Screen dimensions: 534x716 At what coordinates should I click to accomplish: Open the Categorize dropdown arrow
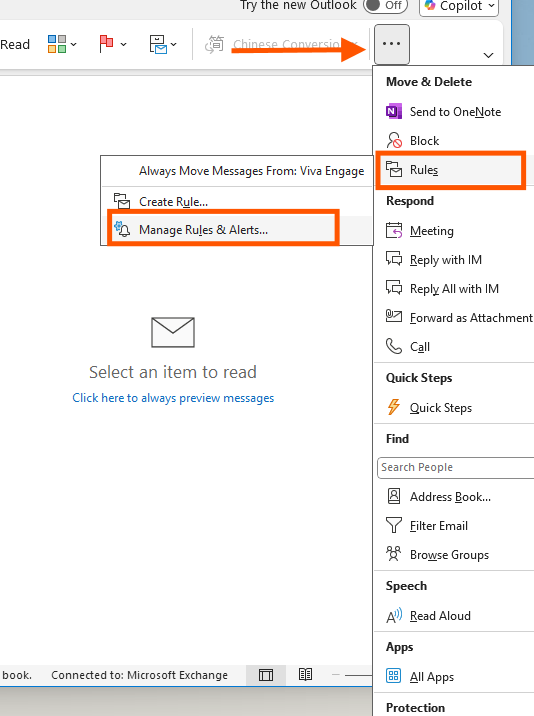pos(74,45)
